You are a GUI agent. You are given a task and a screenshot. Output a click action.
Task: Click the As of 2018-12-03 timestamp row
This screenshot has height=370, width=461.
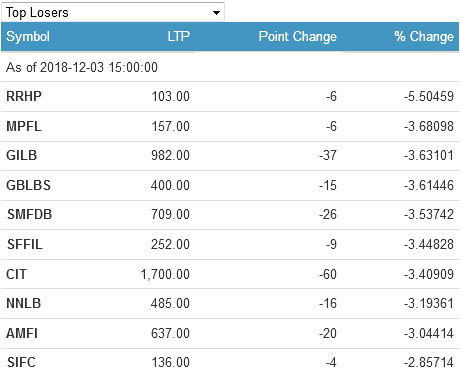pos(230,67)
